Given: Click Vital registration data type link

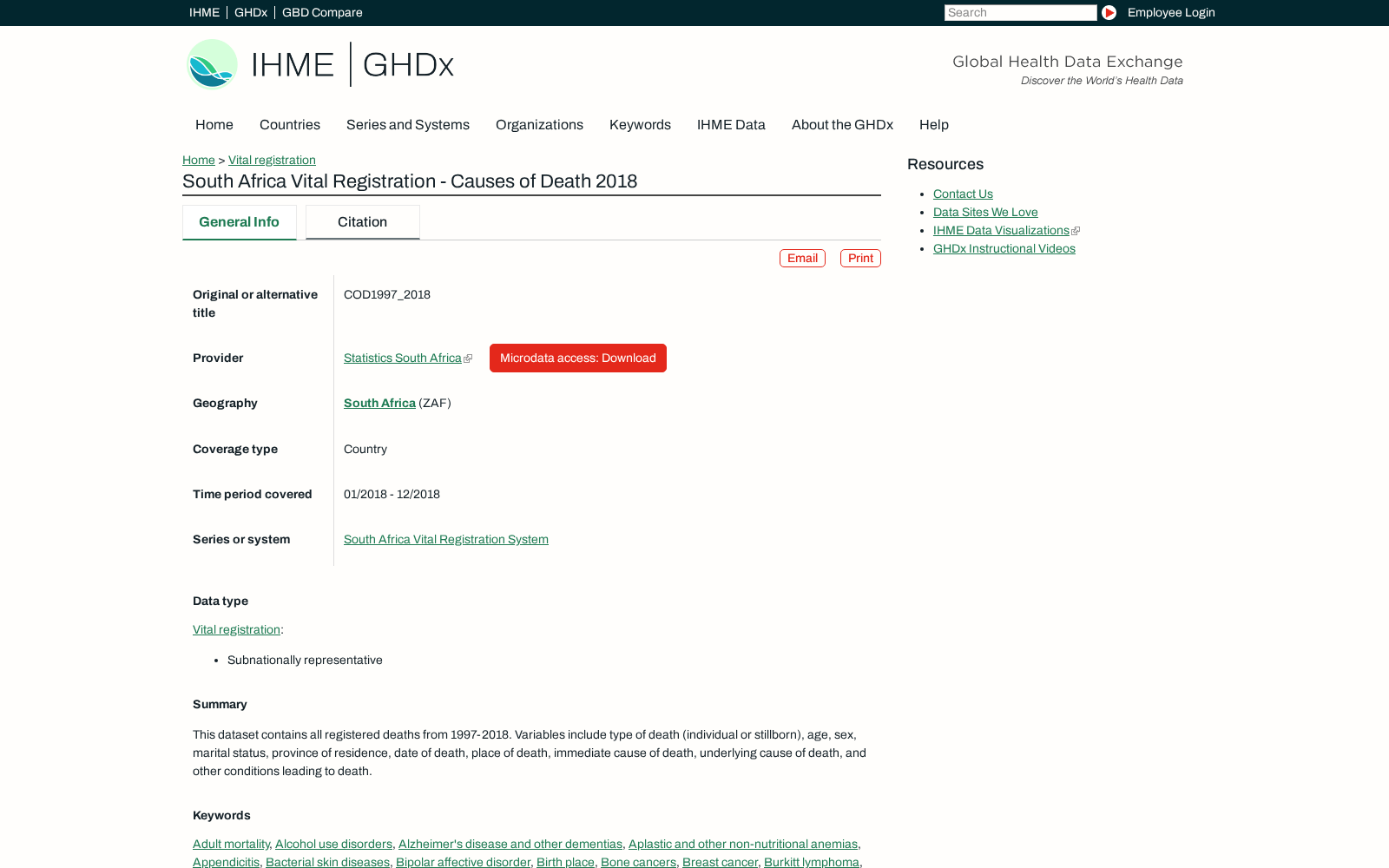Looking at the screenshot, I should [x=236, y=629].
